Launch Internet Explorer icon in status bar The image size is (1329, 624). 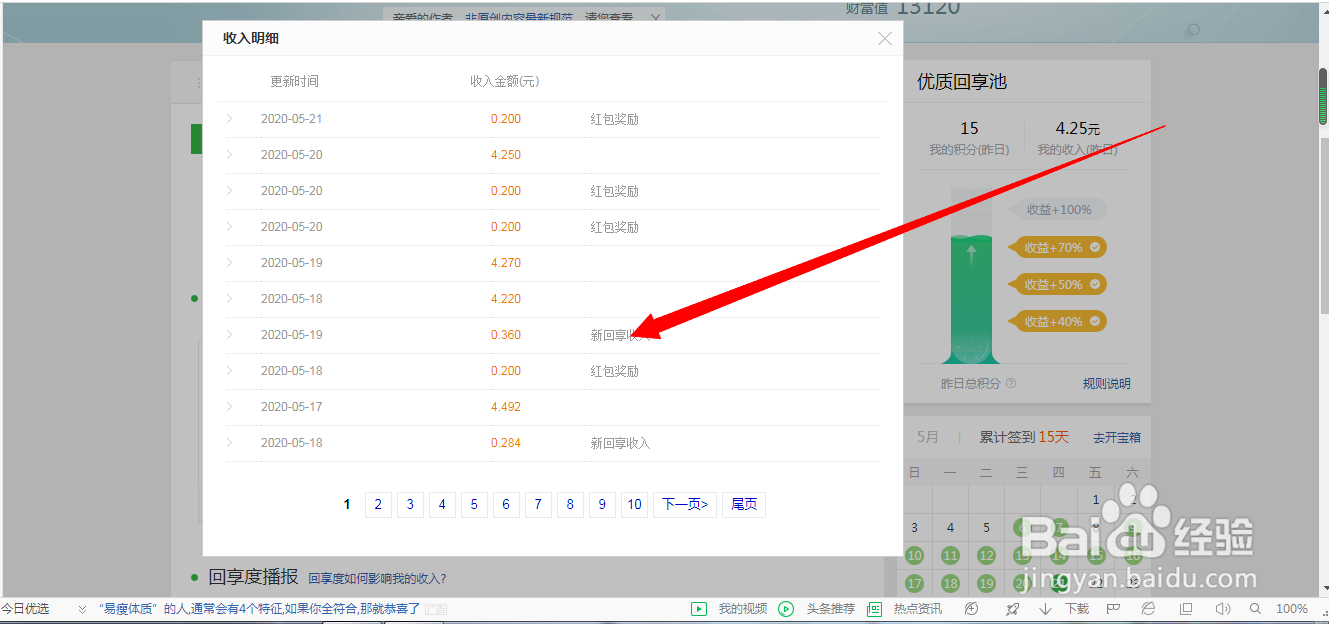click(x=1147, y=608)
